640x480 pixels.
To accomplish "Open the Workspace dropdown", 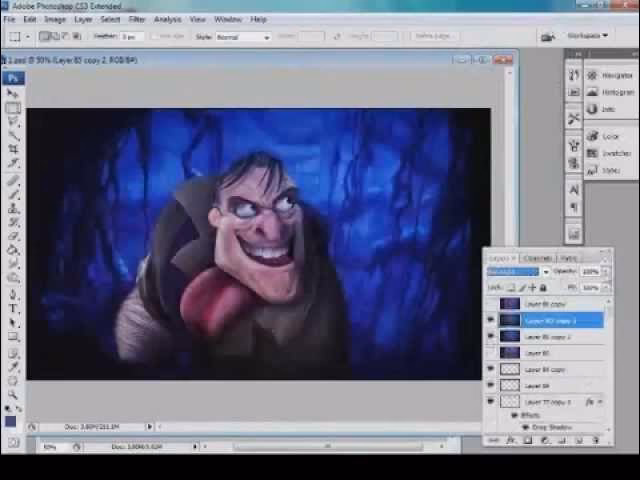I will (x=588, y=36).
